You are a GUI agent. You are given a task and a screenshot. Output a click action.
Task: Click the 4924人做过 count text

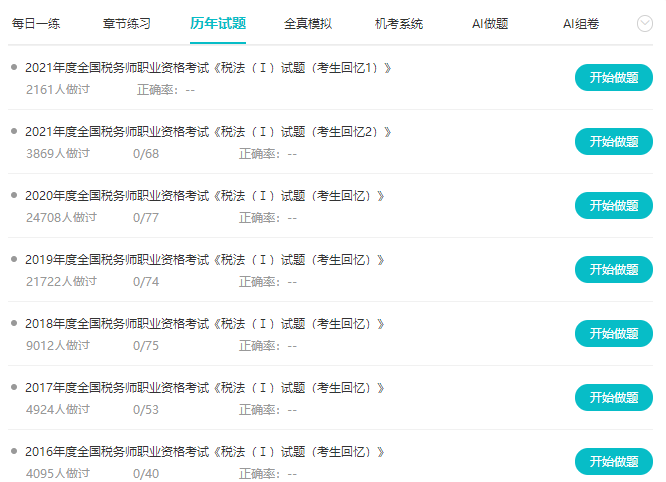[x=58, y=409]
